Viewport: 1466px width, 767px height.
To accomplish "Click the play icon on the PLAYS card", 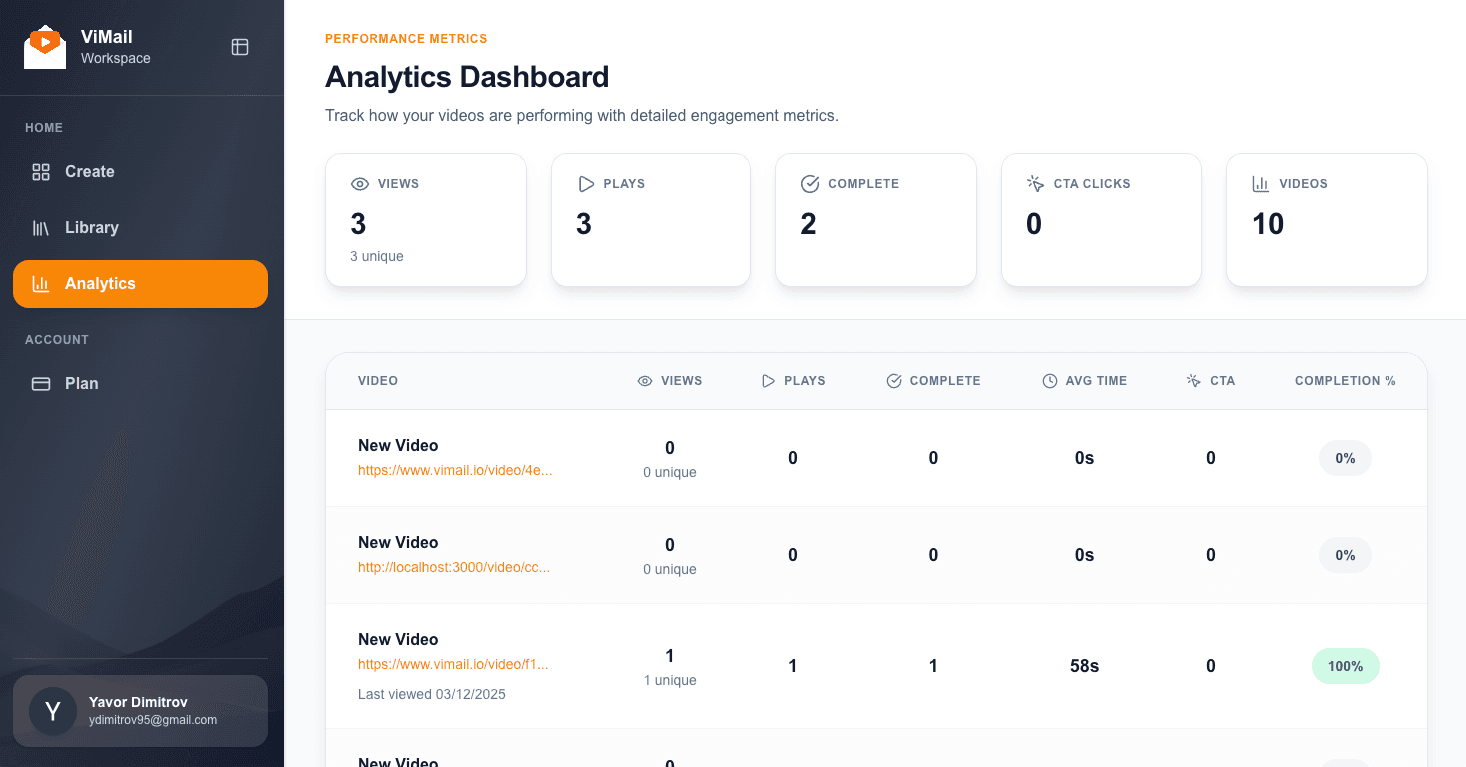I will [585, 183].
